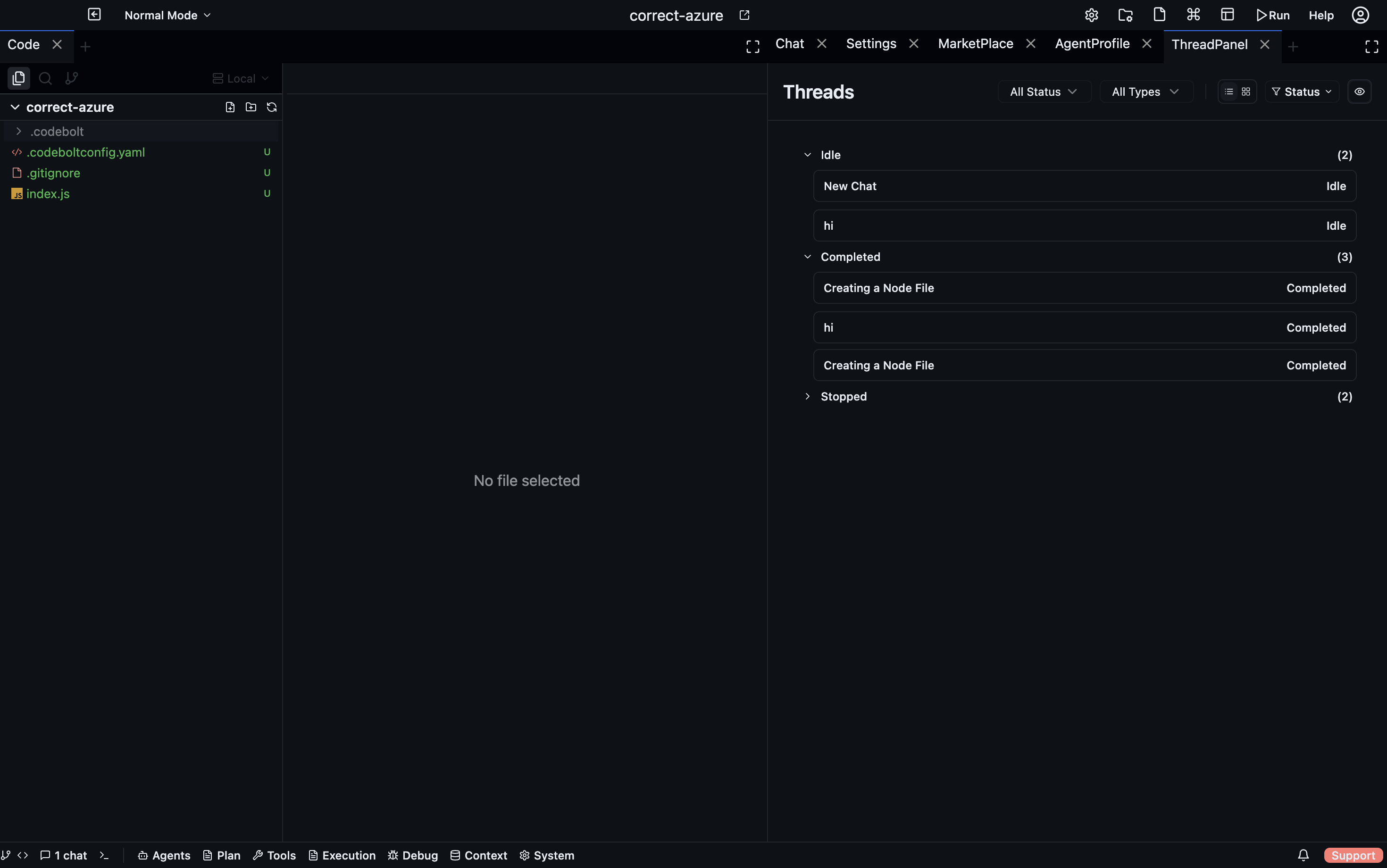Open the notifications bell icon

pos(1303,855)
